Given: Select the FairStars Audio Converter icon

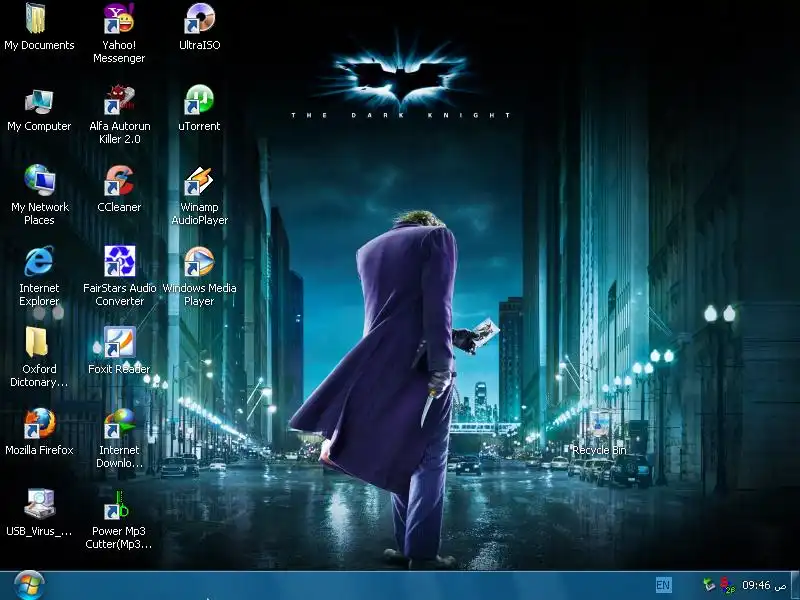Looking at the screenshot, I should (x=120, y=261).
